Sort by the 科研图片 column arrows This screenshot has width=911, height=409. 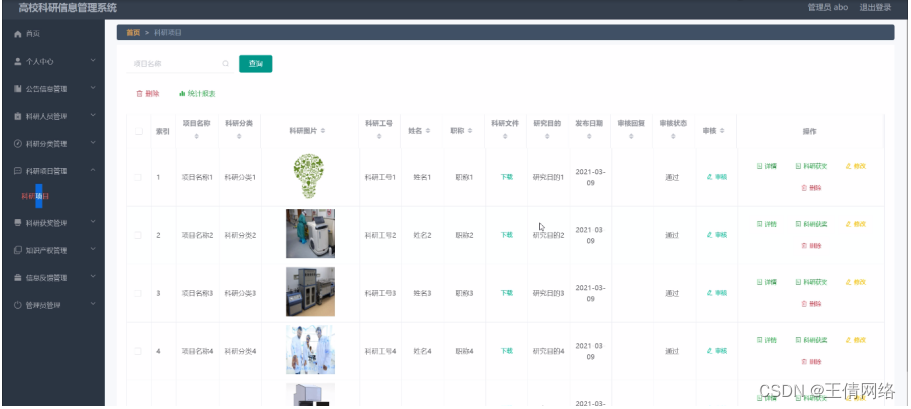coord(323,131)
